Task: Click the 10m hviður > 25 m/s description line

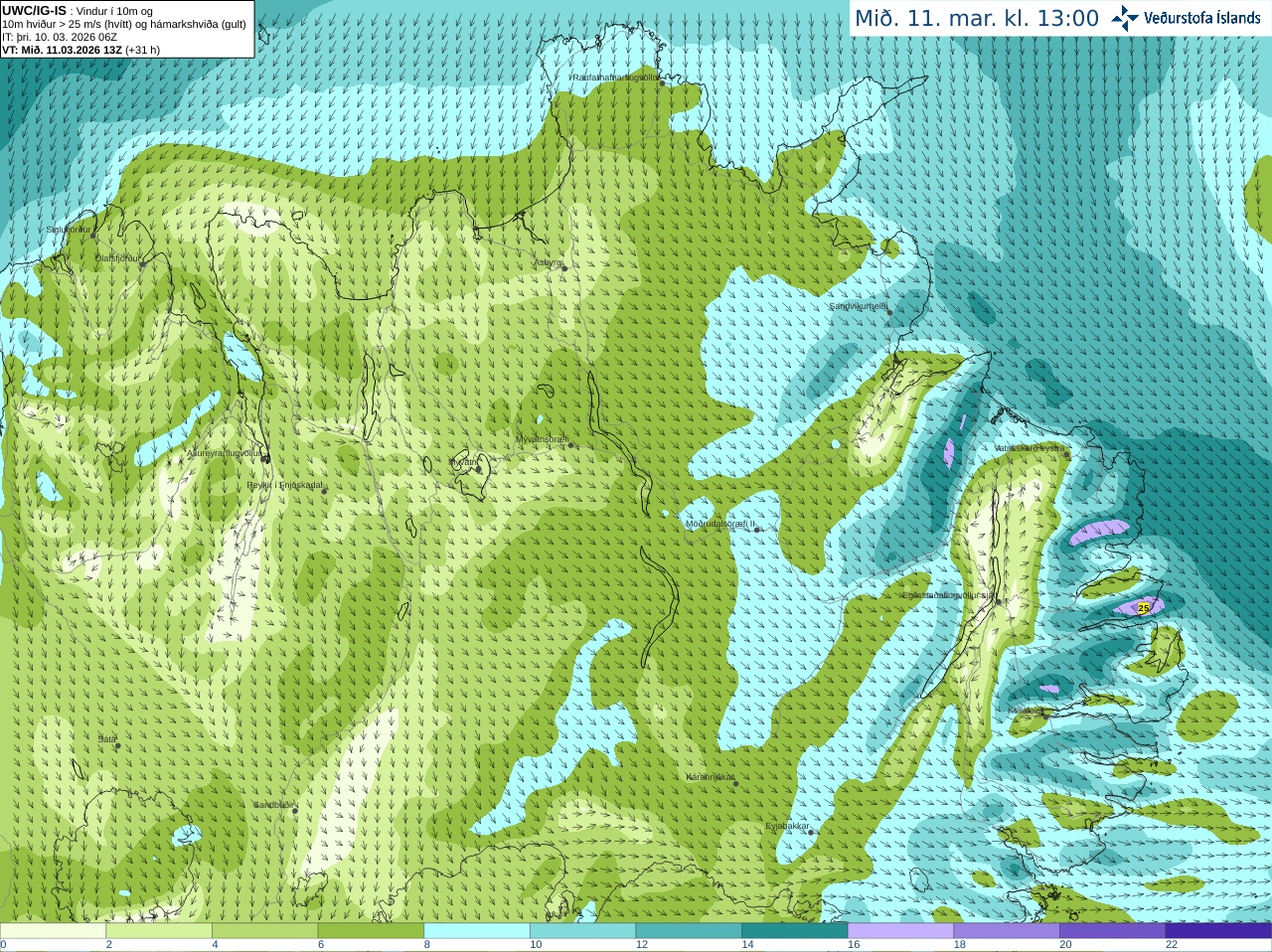Action: [x=124, y=24]
